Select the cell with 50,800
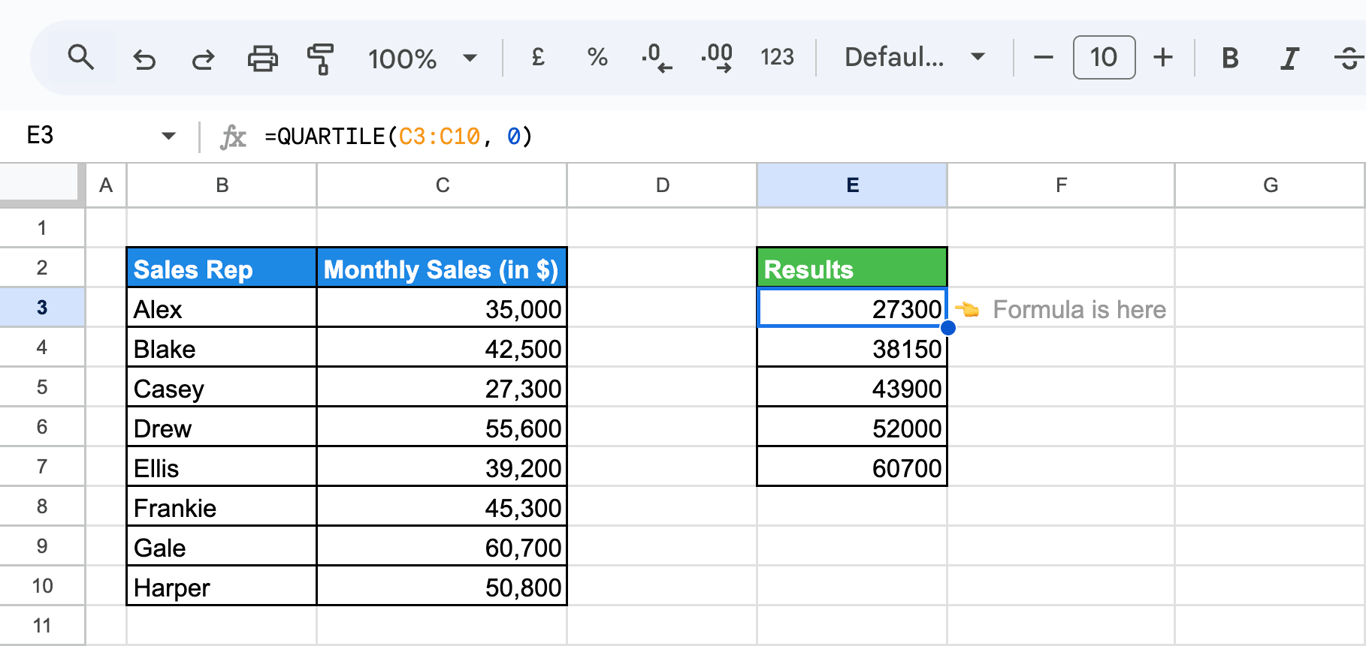This screenshot has width=1366, height=646. click(442, 586)
